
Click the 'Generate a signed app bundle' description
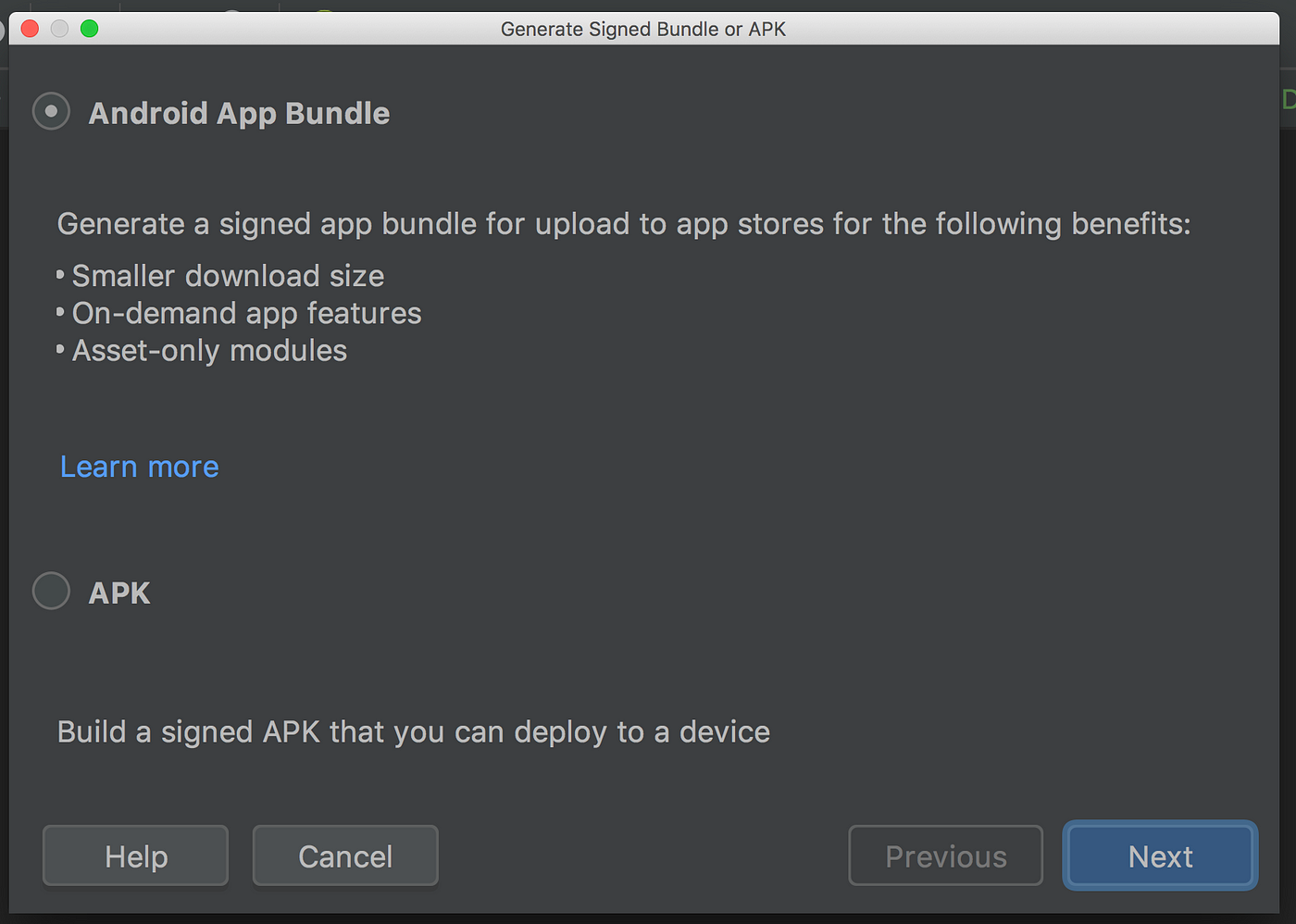pos(624,224)
